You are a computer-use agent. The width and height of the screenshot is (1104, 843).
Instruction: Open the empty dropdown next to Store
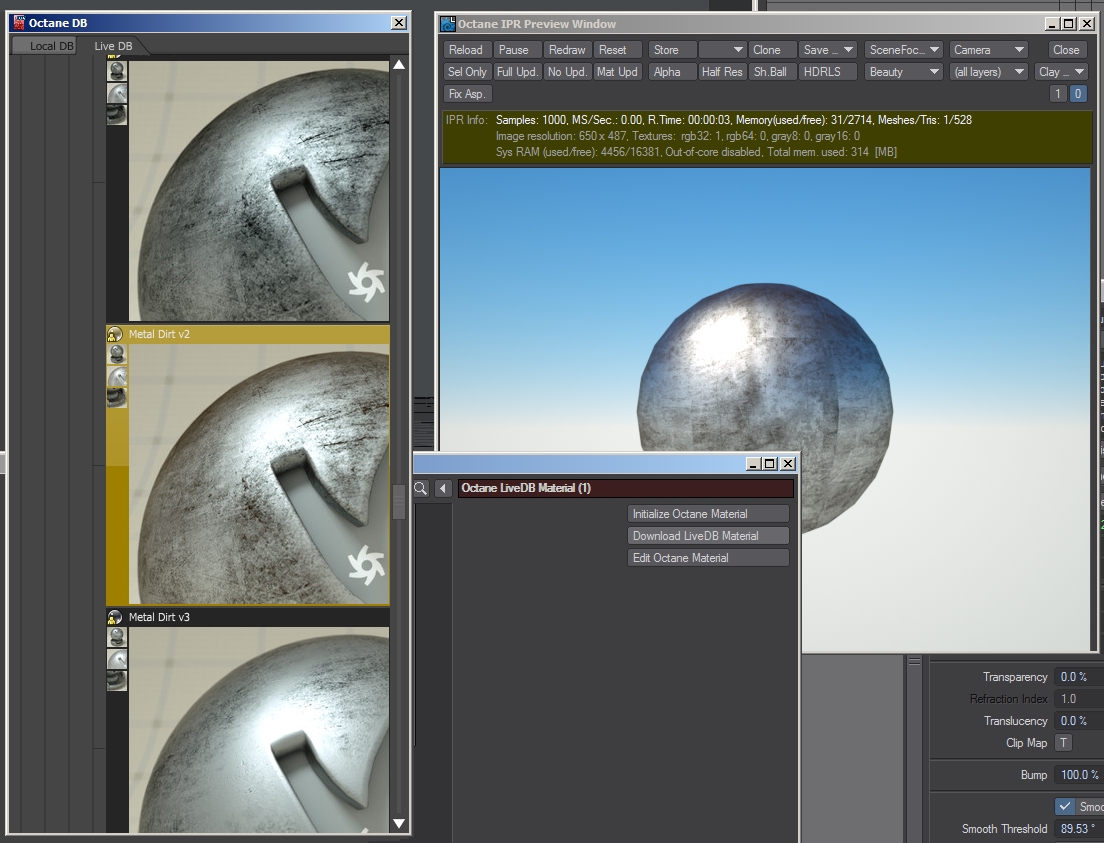[x=722, y=50]
